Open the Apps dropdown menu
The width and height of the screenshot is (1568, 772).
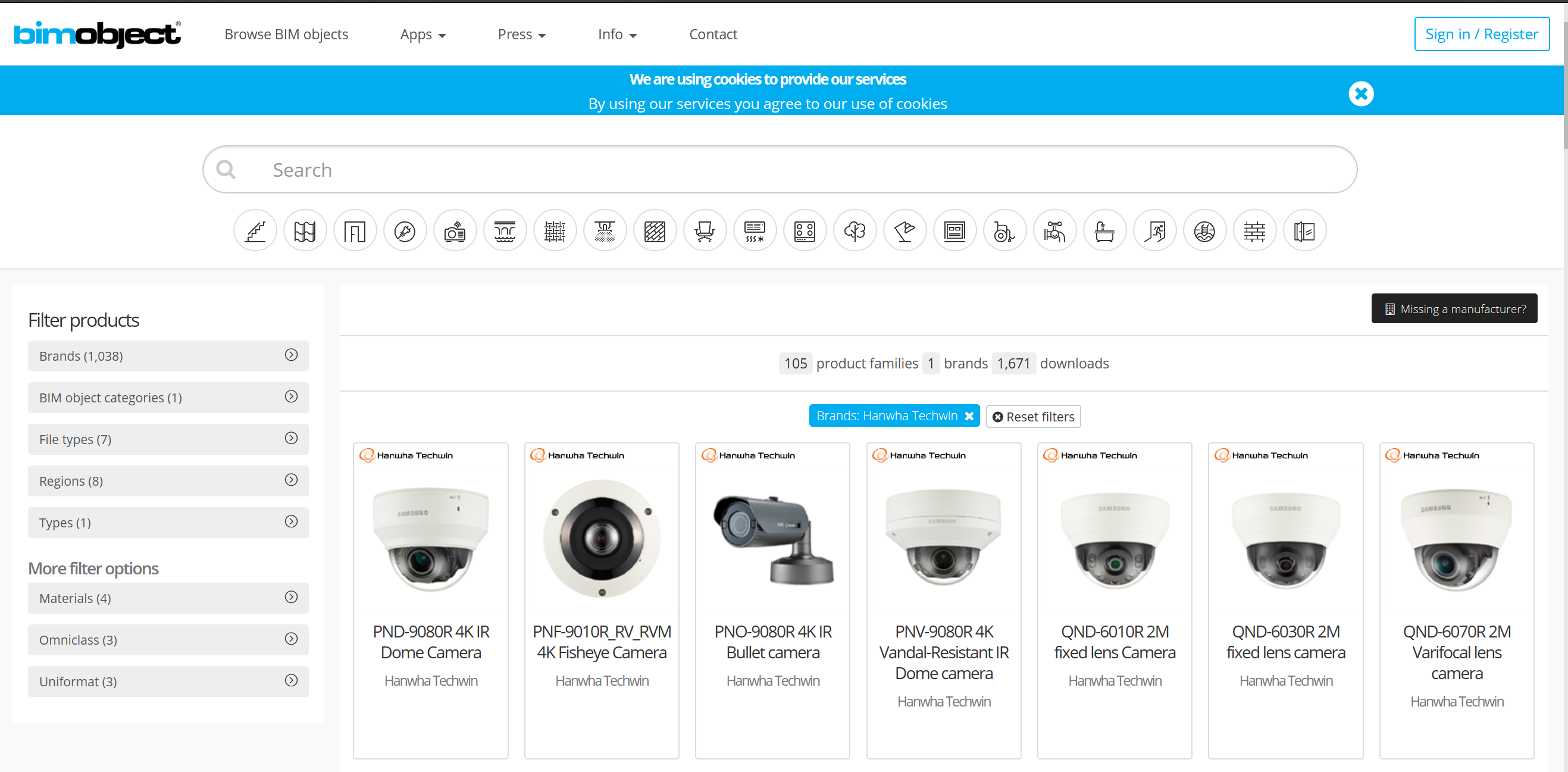pyautogui.click(x=423, y=35)
